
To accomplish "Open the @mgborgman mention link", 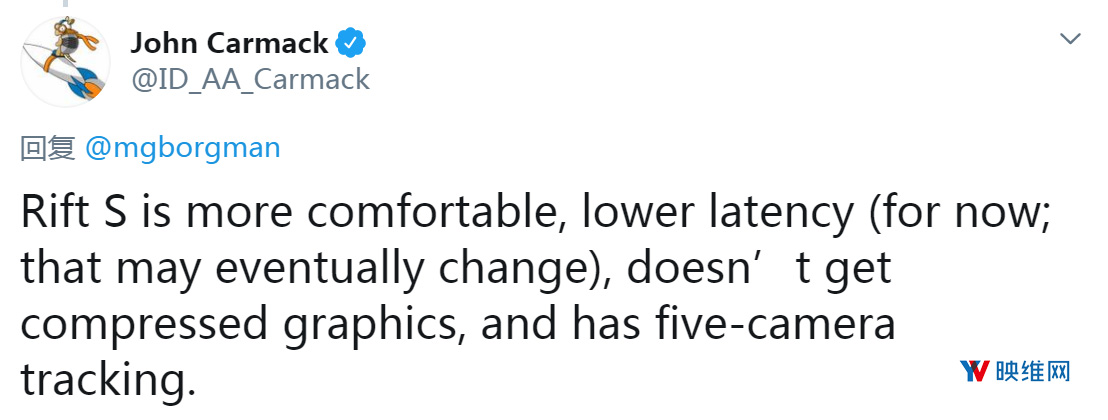I will (x=182, y=149).
